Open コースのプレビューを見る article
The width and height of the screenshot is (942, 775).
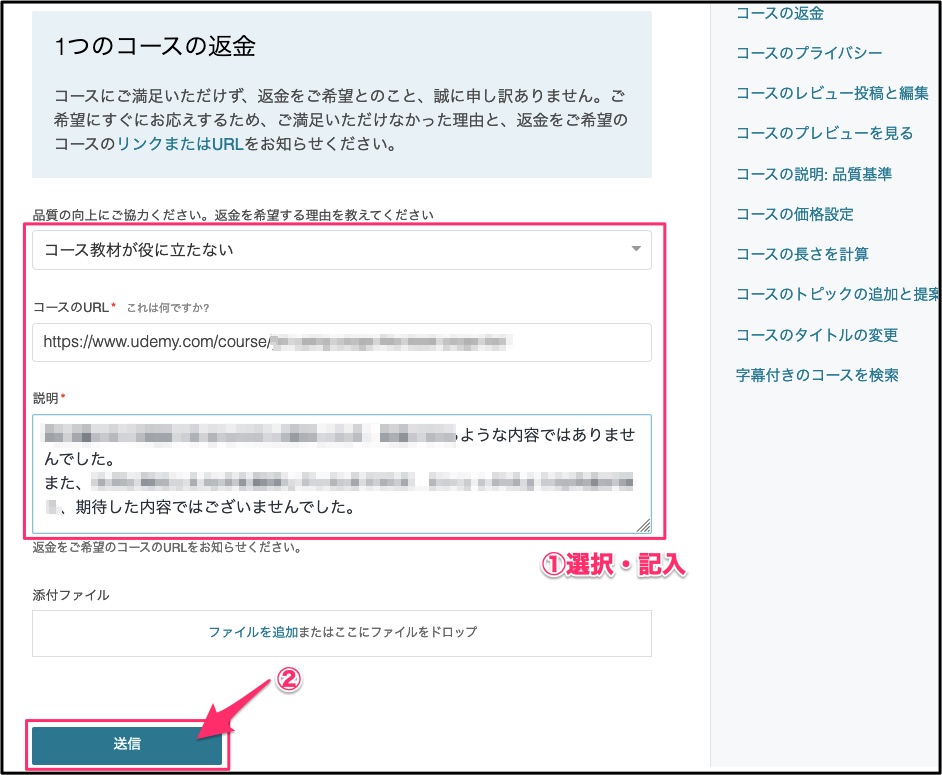point(824,133)
